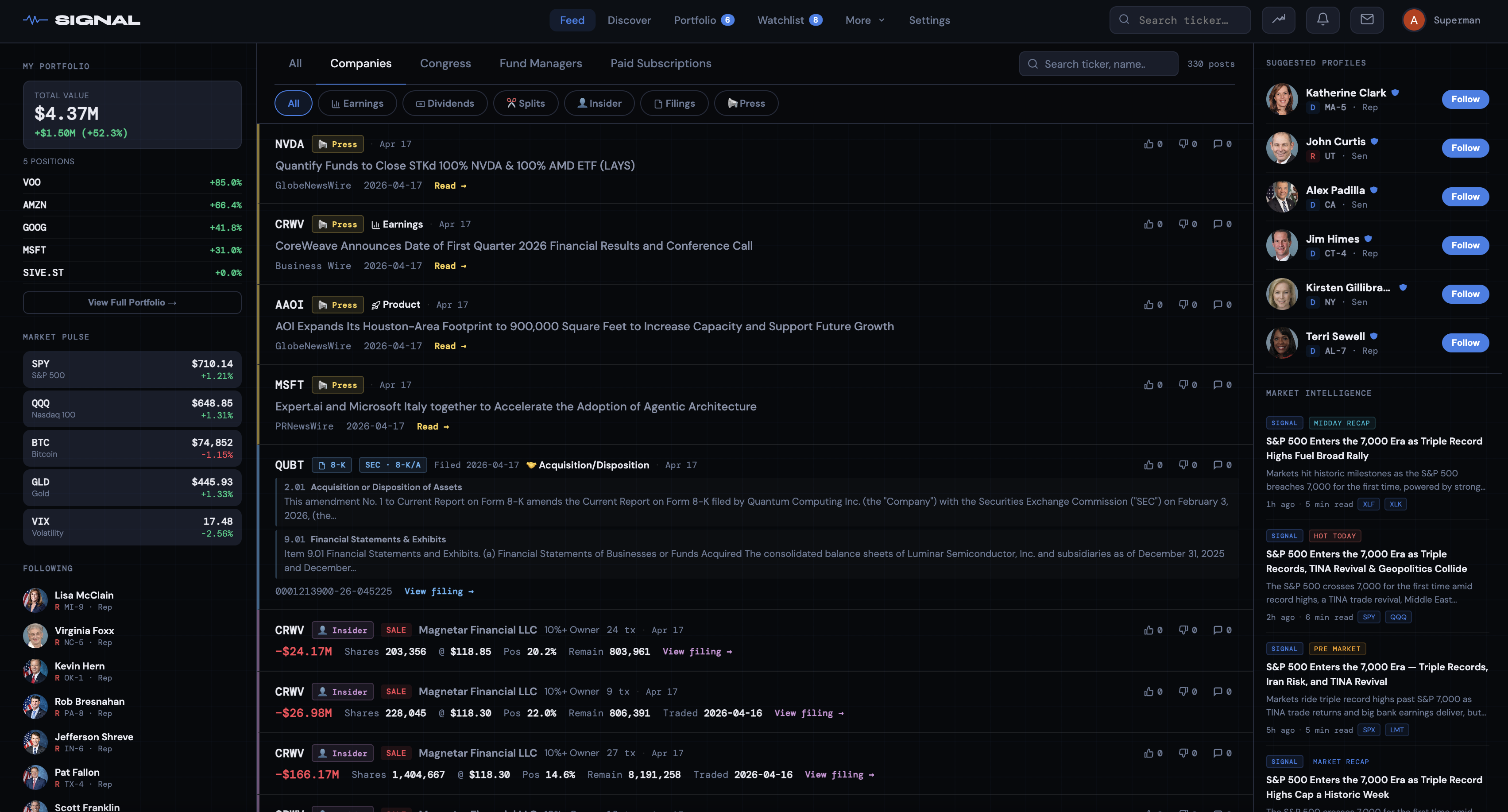This screenshot has height=812, width=1508.
Task: View filing on the QUBT 8-K post
Action: click(x=438, y=591)
